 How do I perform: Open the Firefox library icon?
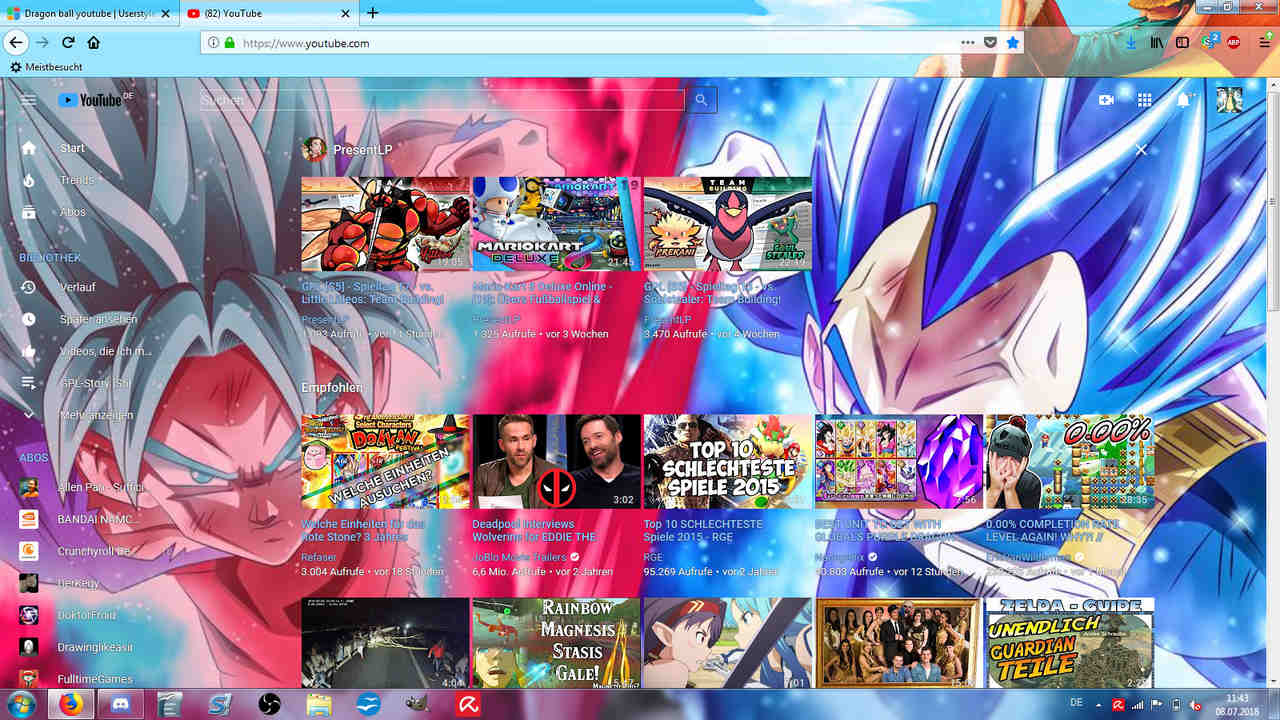click(1157, 43)
